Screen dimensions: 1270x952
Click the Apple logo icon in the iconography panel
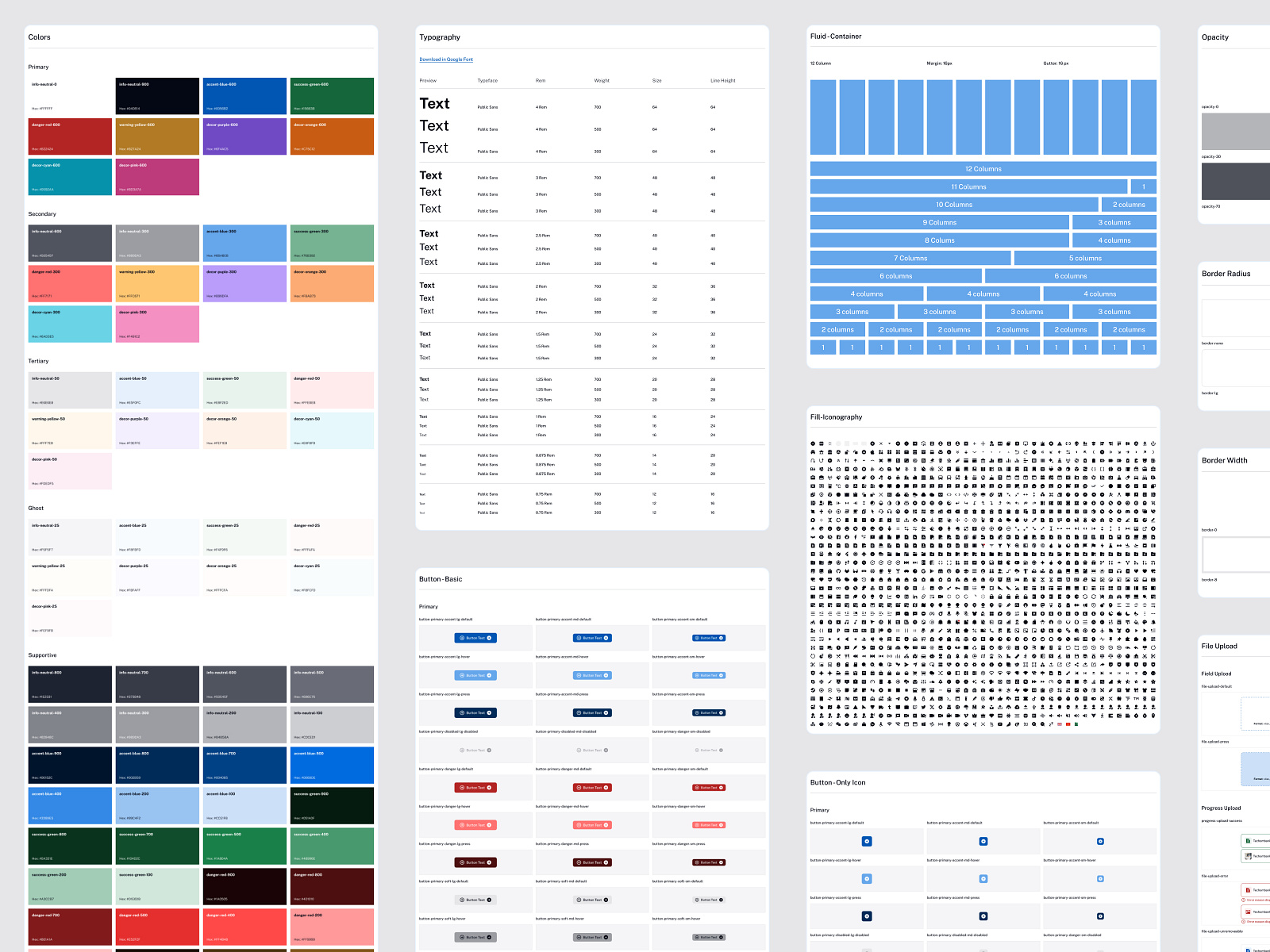872,451
